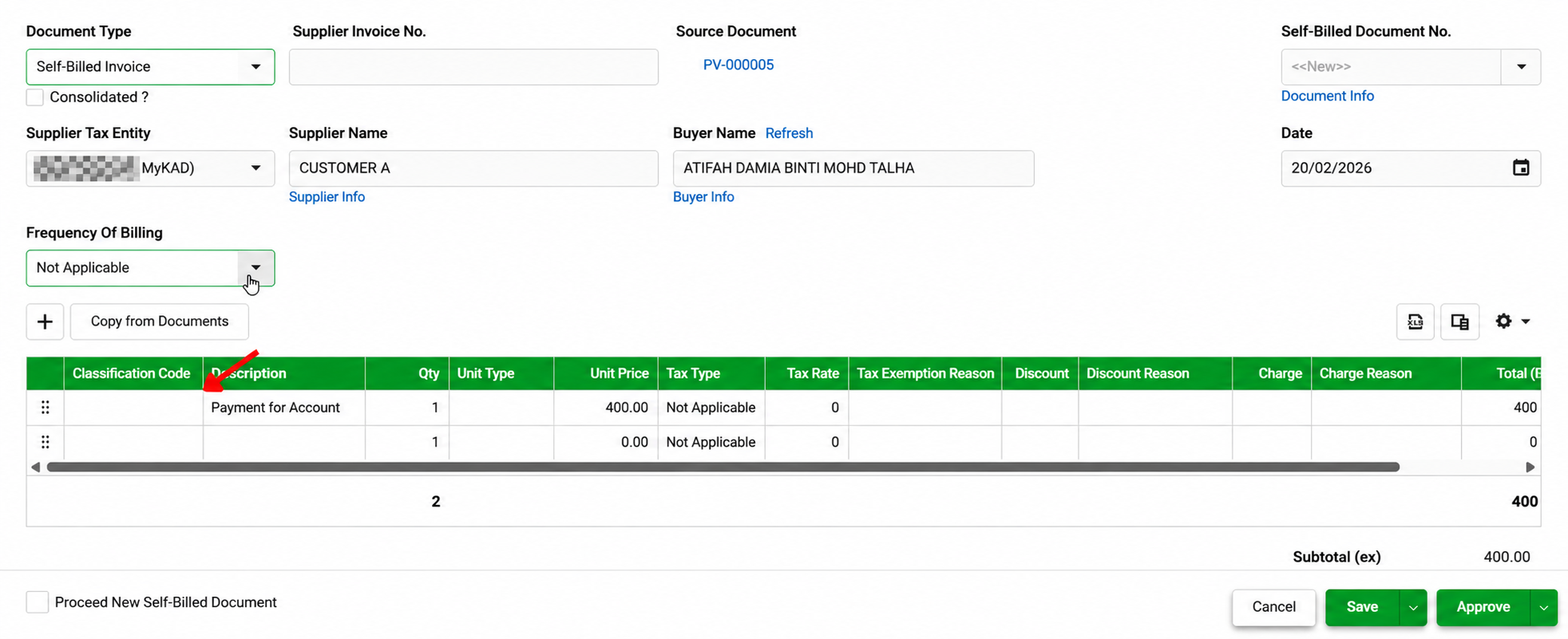Open the Document Info link

[1327, 96]
